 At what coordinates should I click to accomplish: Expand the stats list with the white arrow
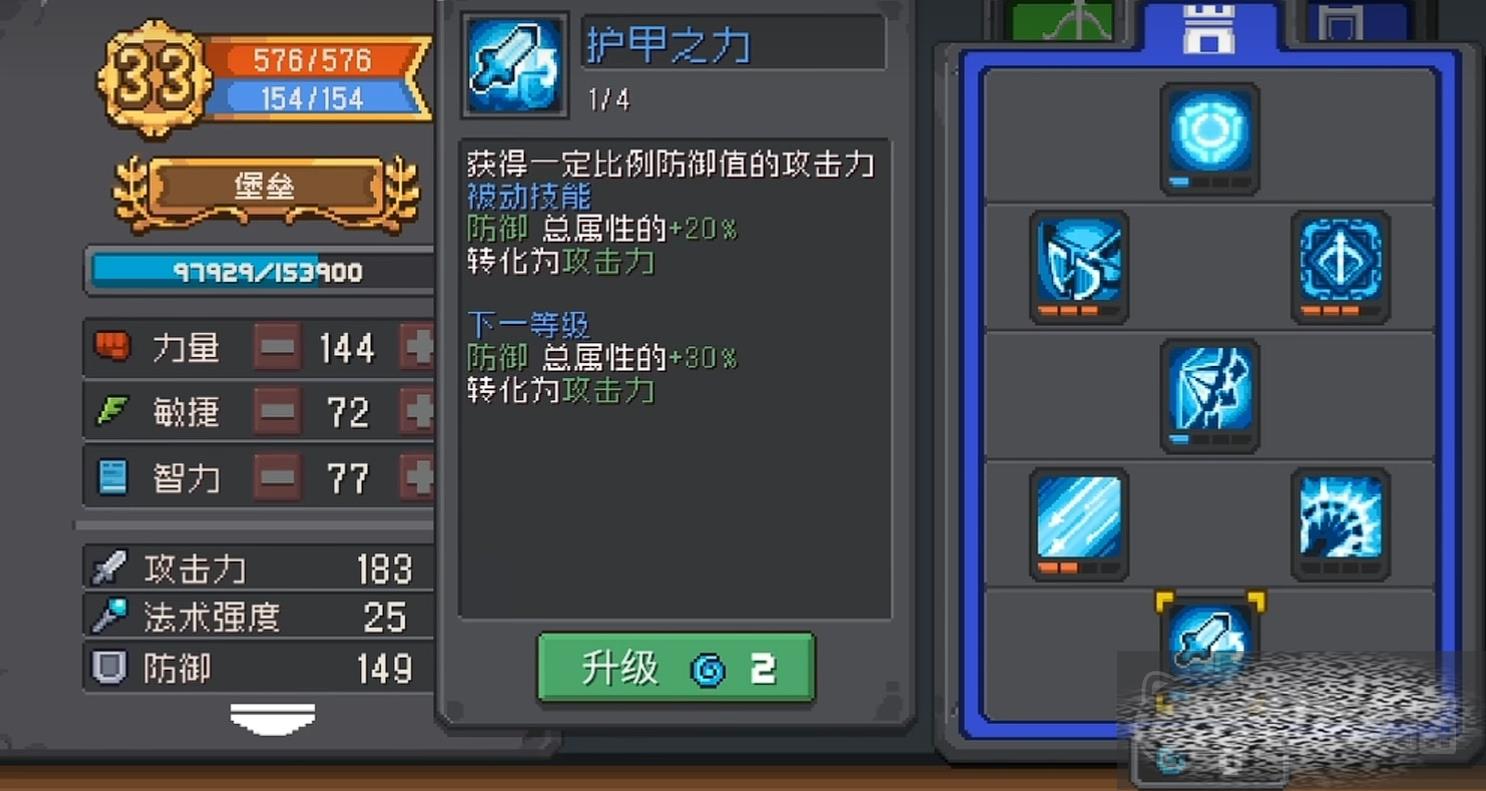273,718
